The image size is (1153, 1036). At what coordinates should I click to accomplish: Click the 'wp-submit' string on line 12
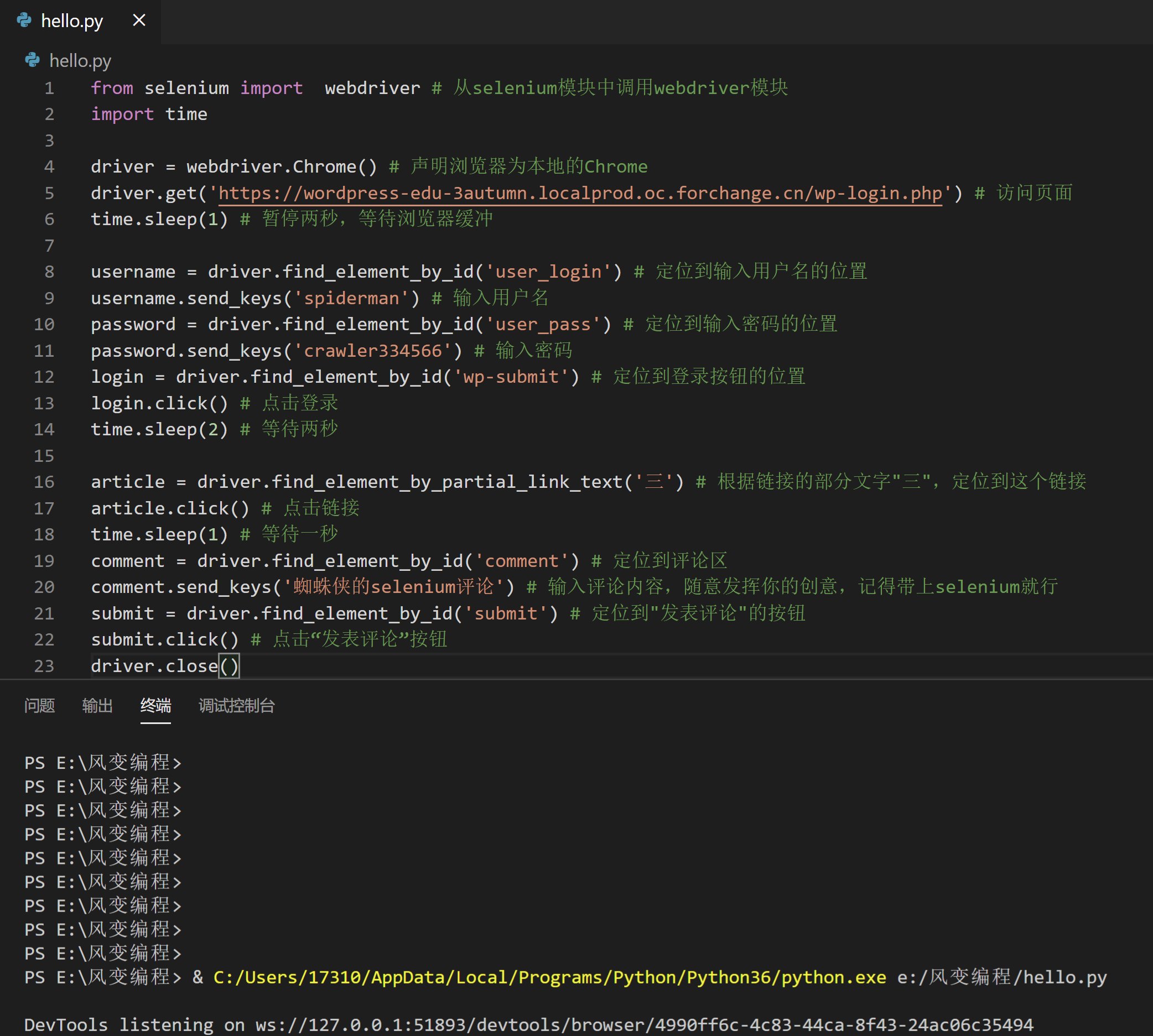click(x=511, y=377)
